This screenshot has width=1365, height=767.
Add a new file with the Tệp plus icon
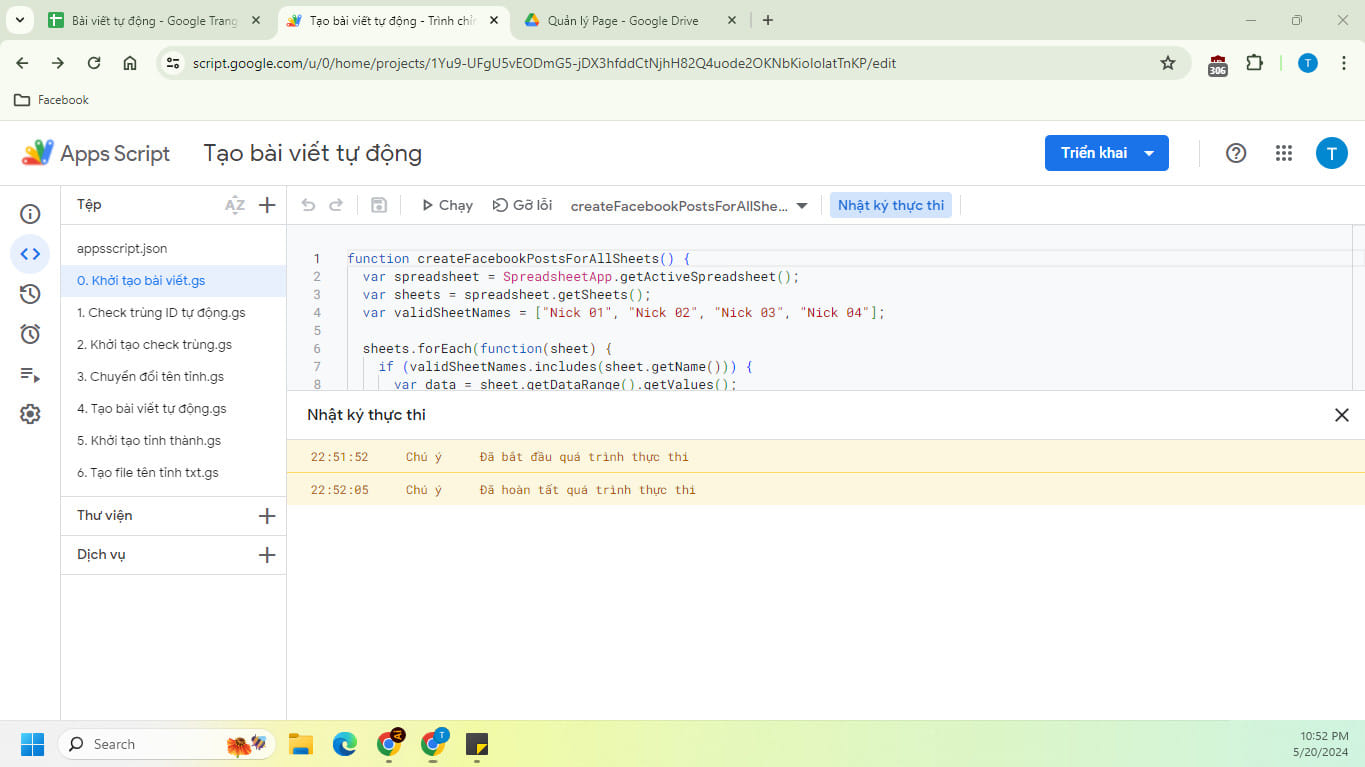(x=267, y=205)
